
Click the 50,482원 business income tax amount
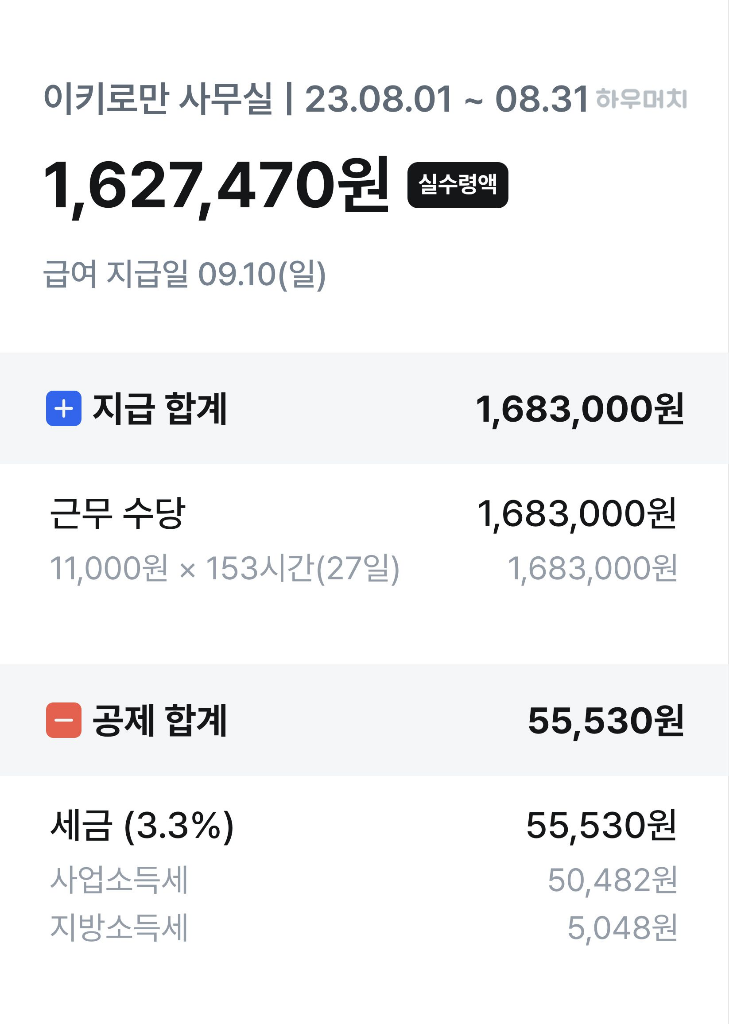[x=612, y=881]
